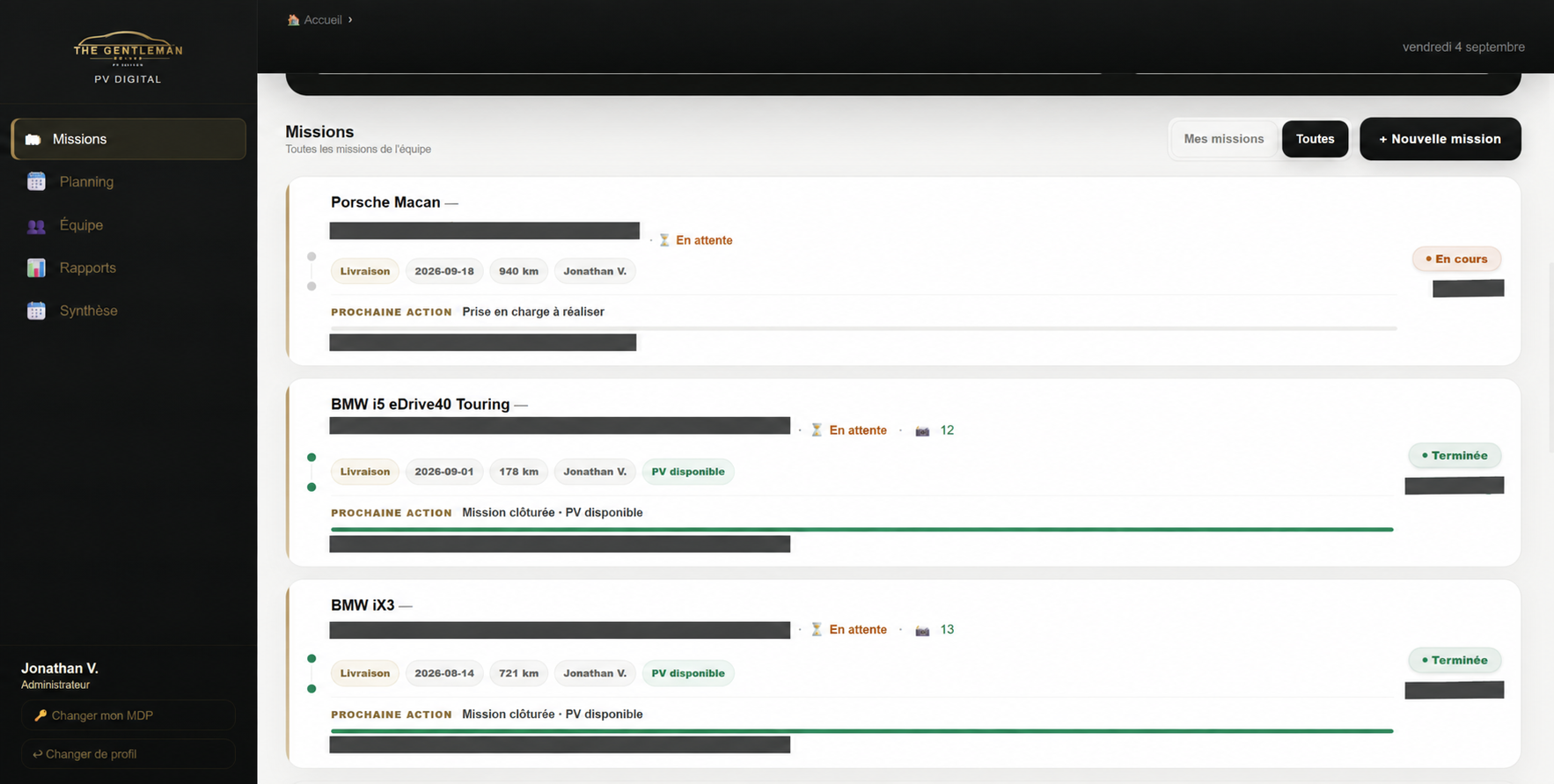
Task: Click the page scrollbar thumb on the right edge
Action: coord(1550,359)
